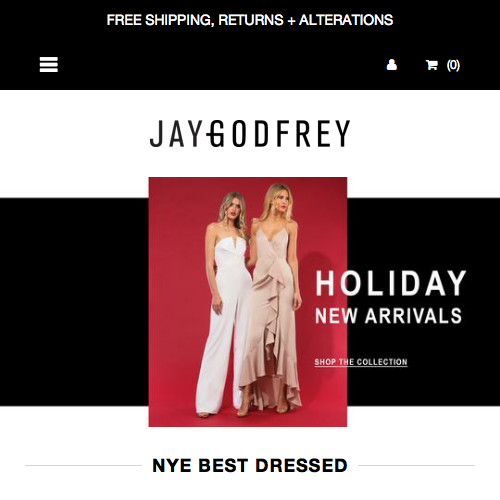
Task: View the shopping cart icon
Action: pos(432,65)
